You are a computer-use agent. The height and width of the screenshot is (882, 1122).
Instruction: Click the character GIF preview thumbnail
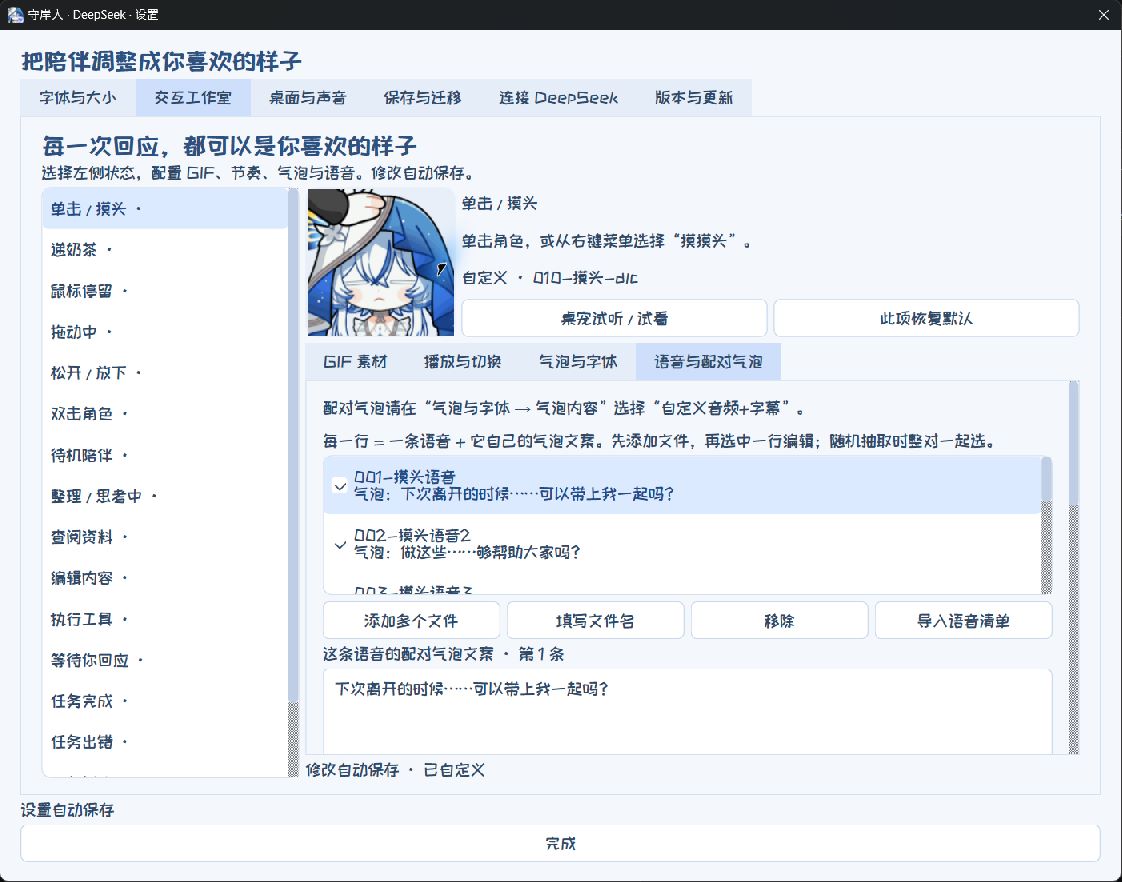tap(381, 263)
